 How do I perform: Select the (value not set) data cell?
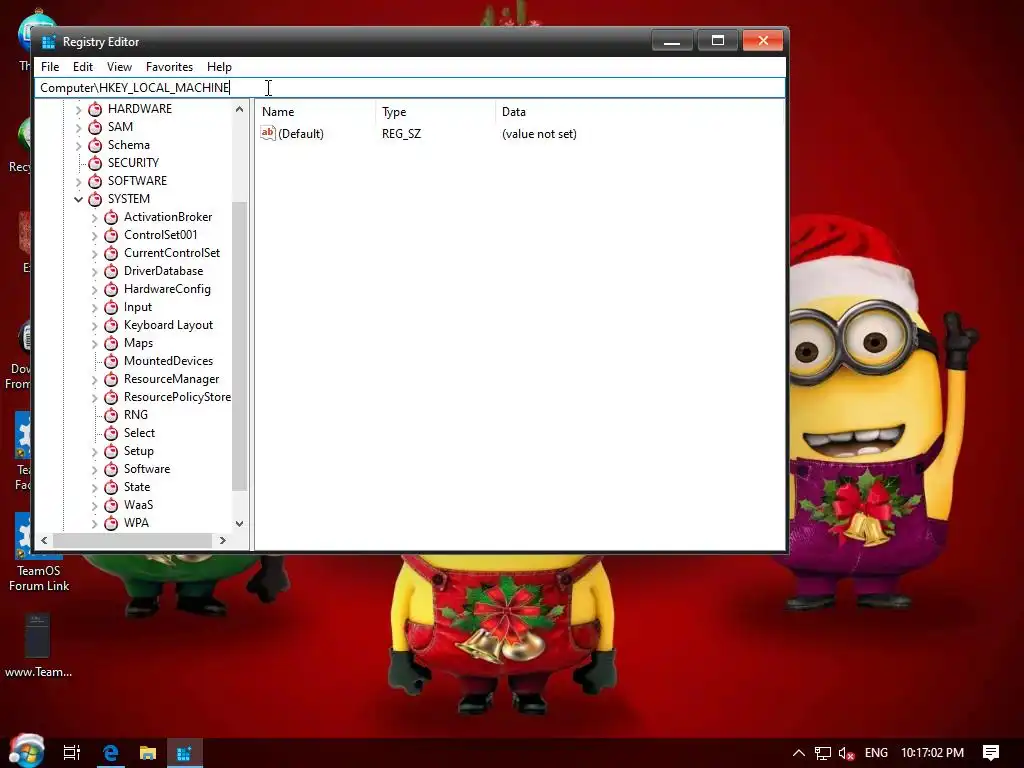tap(539, 134)
